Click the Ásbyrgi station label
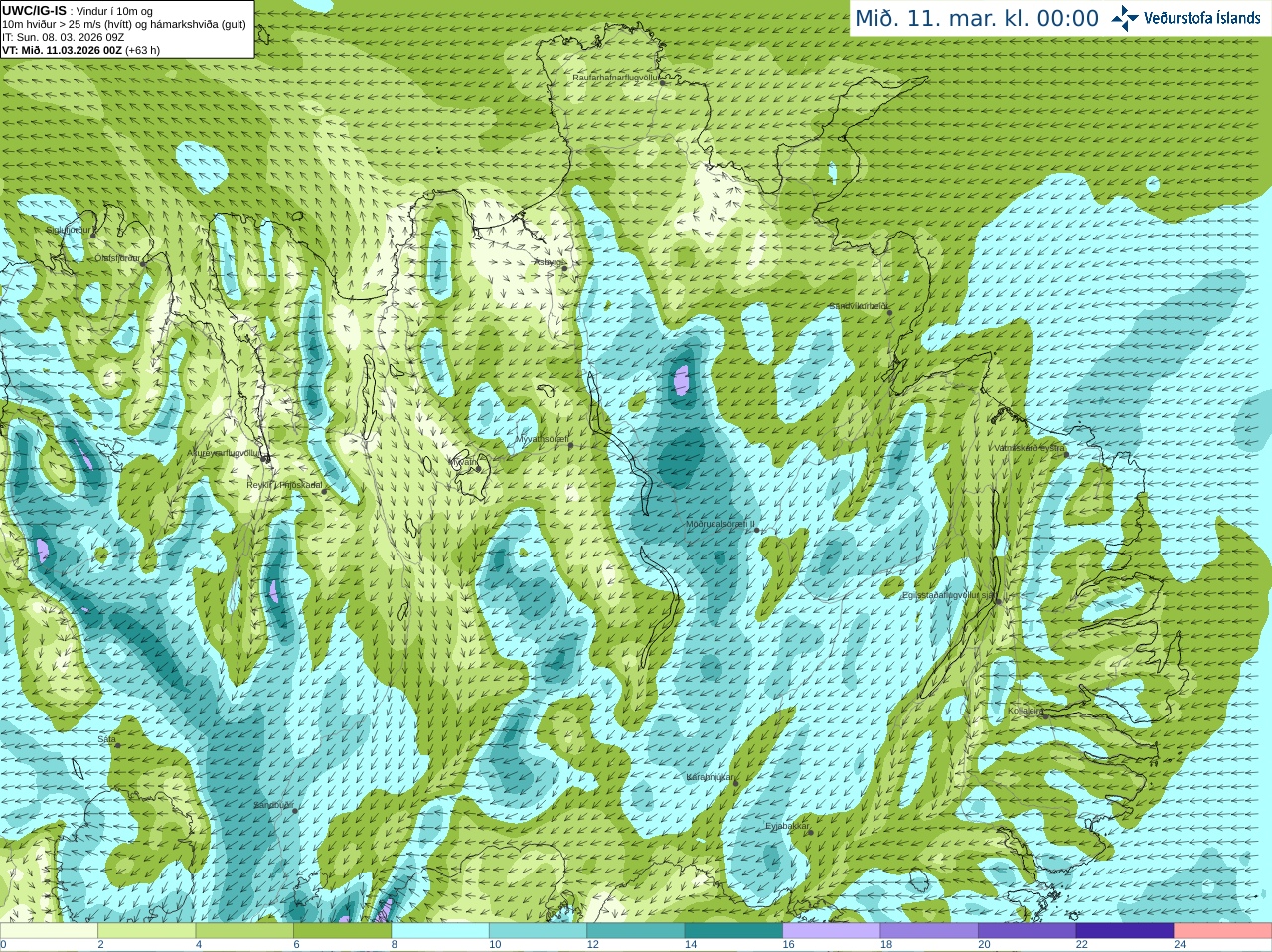Image resolution: width=1272 pixels, height=952 pixels. pos(548,262)
